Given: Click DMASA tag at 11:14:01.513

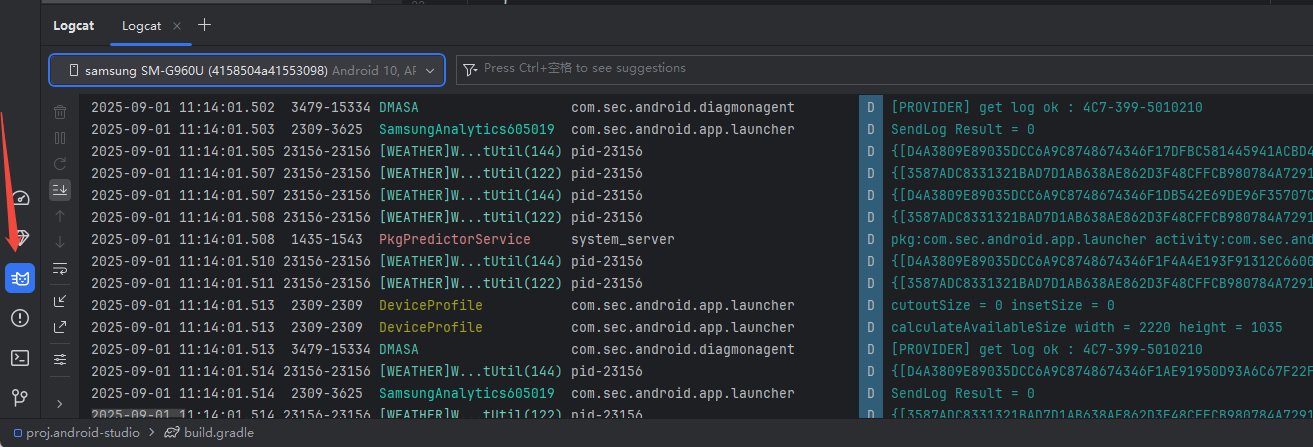Looking at the screenshot, I should click(x=399, y=349).
